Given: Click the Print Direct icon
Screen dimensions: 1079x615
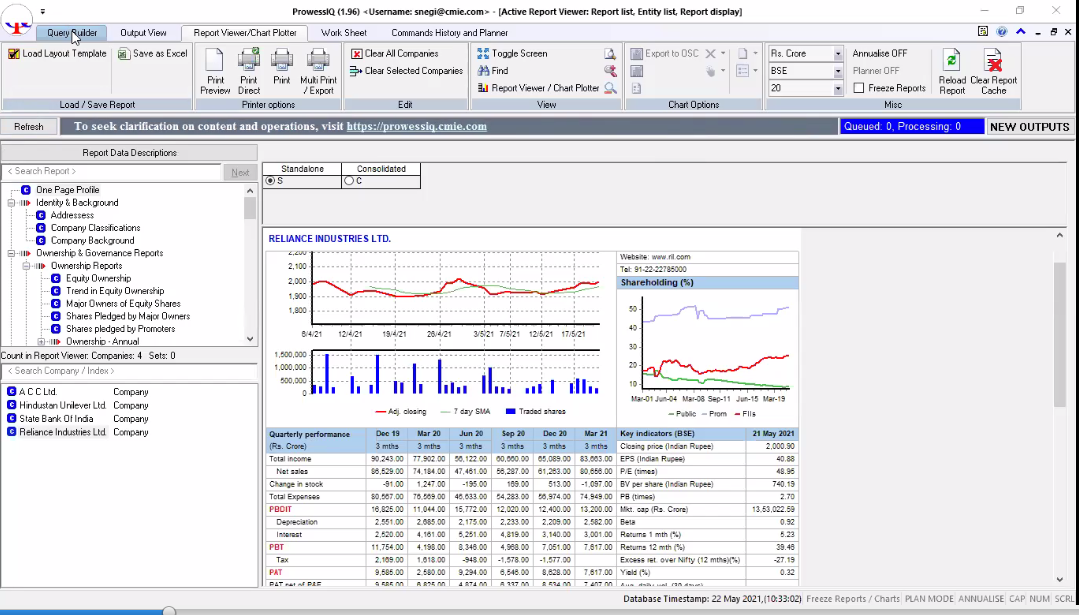Looking at the screenshot, I should click(249, 61).
